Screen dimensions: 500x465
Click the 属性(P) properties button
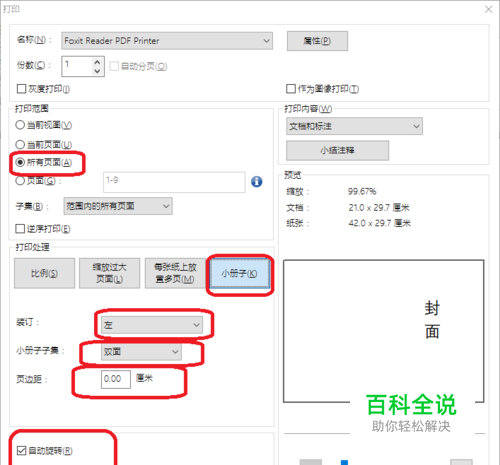(x=317, y=41)
